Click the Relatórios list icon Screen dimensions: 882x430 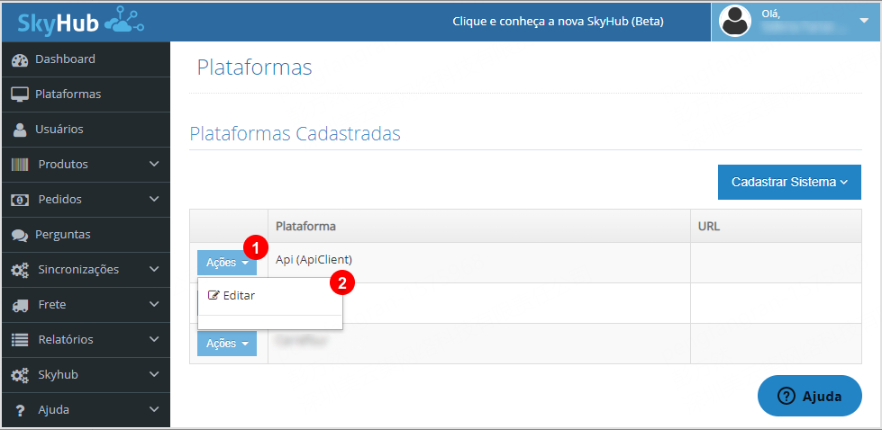click(20, 340)
